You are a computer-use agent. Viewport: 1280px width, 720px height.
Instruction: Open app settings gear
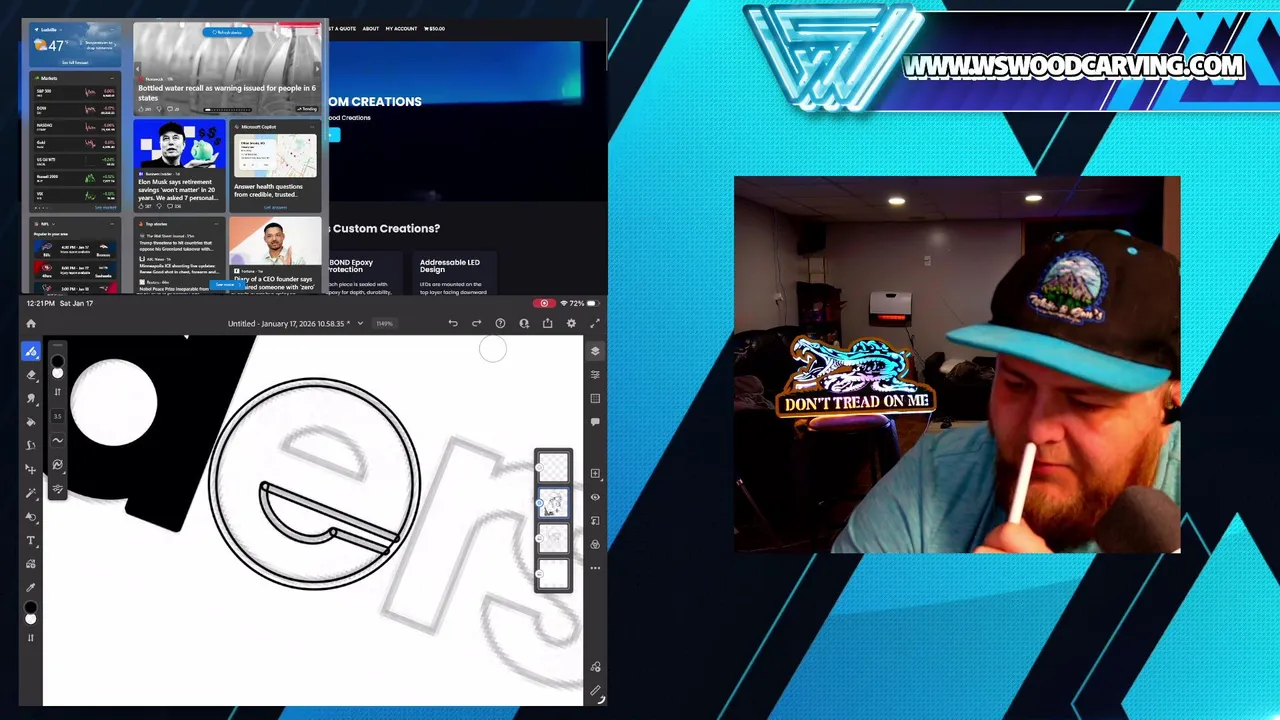[x=571, y=323]
